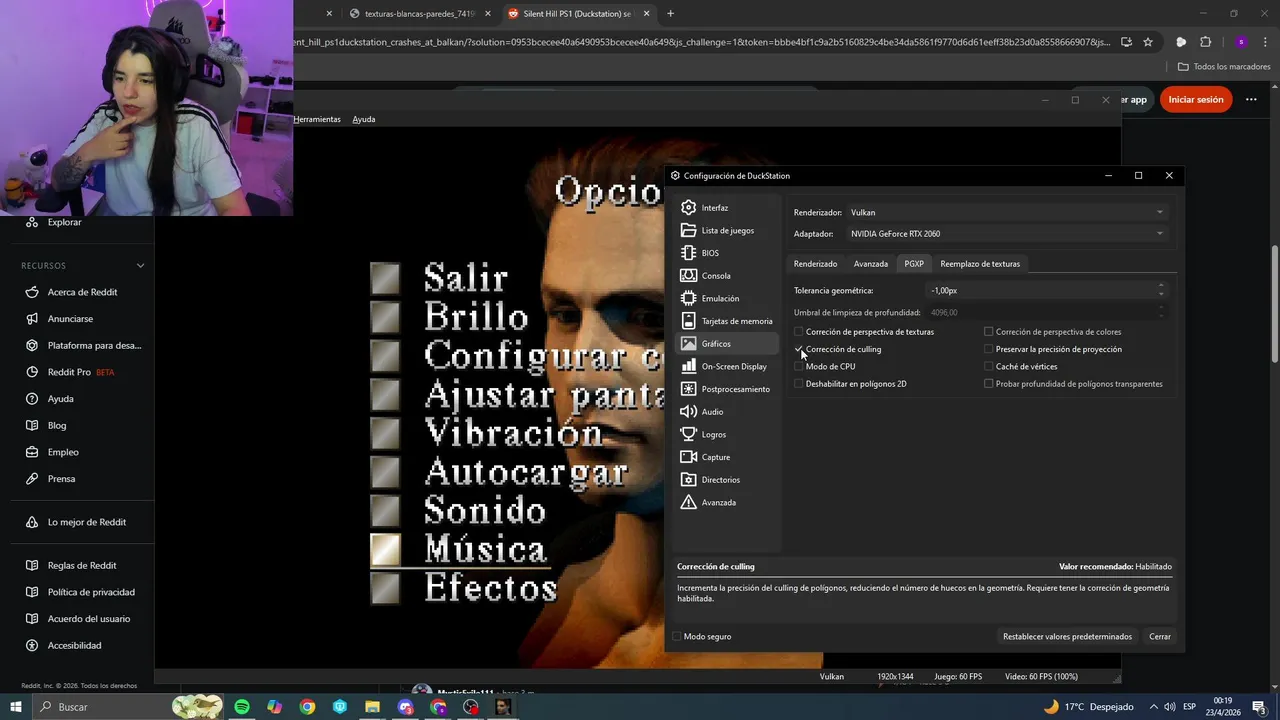This screenshot has height=720, width=1280.
Task: Open Audio settings page
Action: (x=727, y=412)
